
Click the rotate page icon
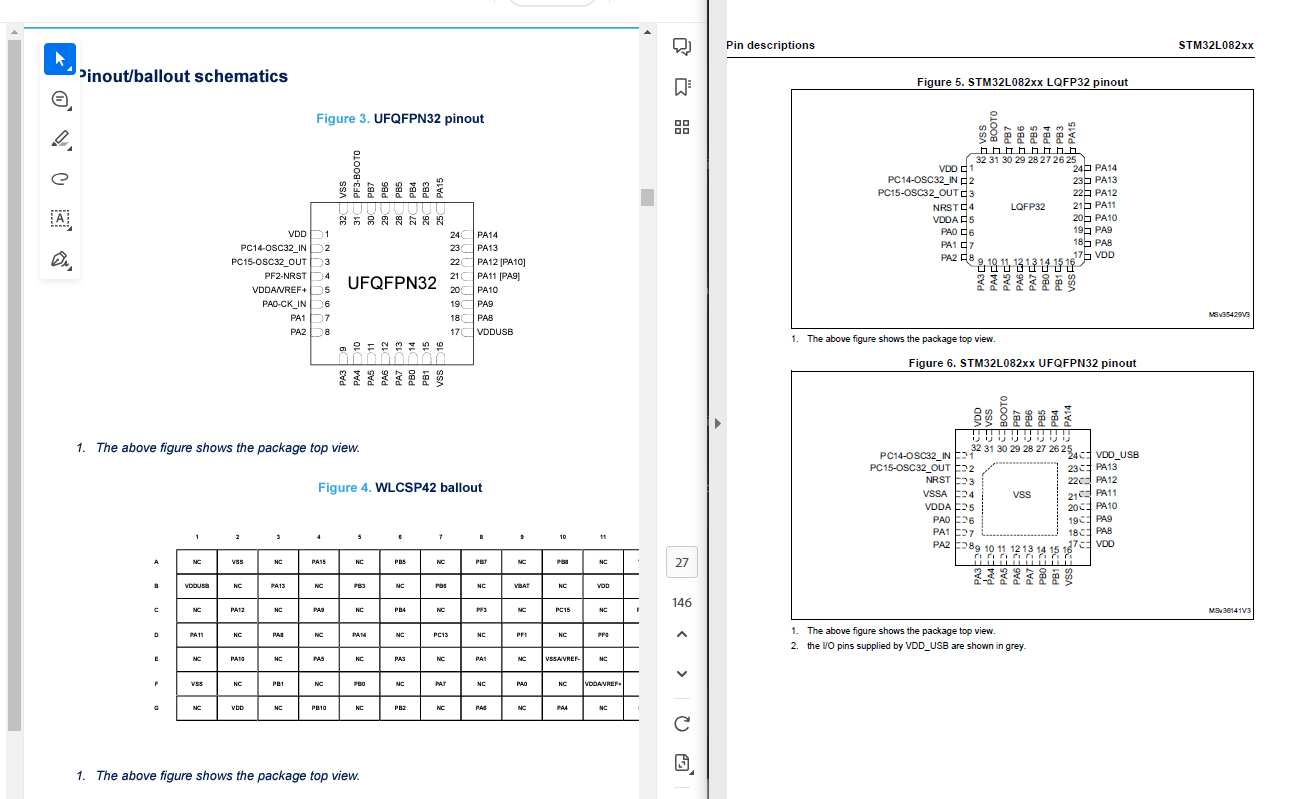click(681, 722)
